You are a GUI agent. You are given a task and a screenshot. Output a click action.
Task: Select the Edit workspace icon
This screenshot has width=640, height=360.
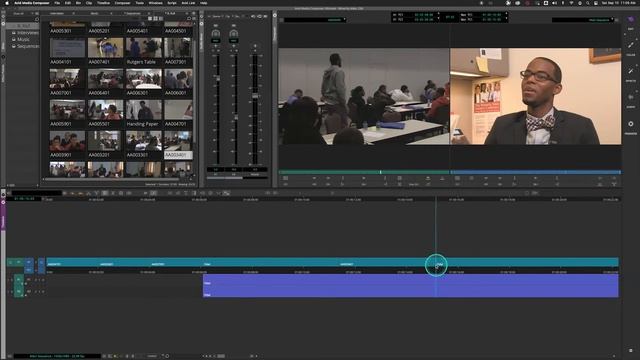tap(631, 20)
